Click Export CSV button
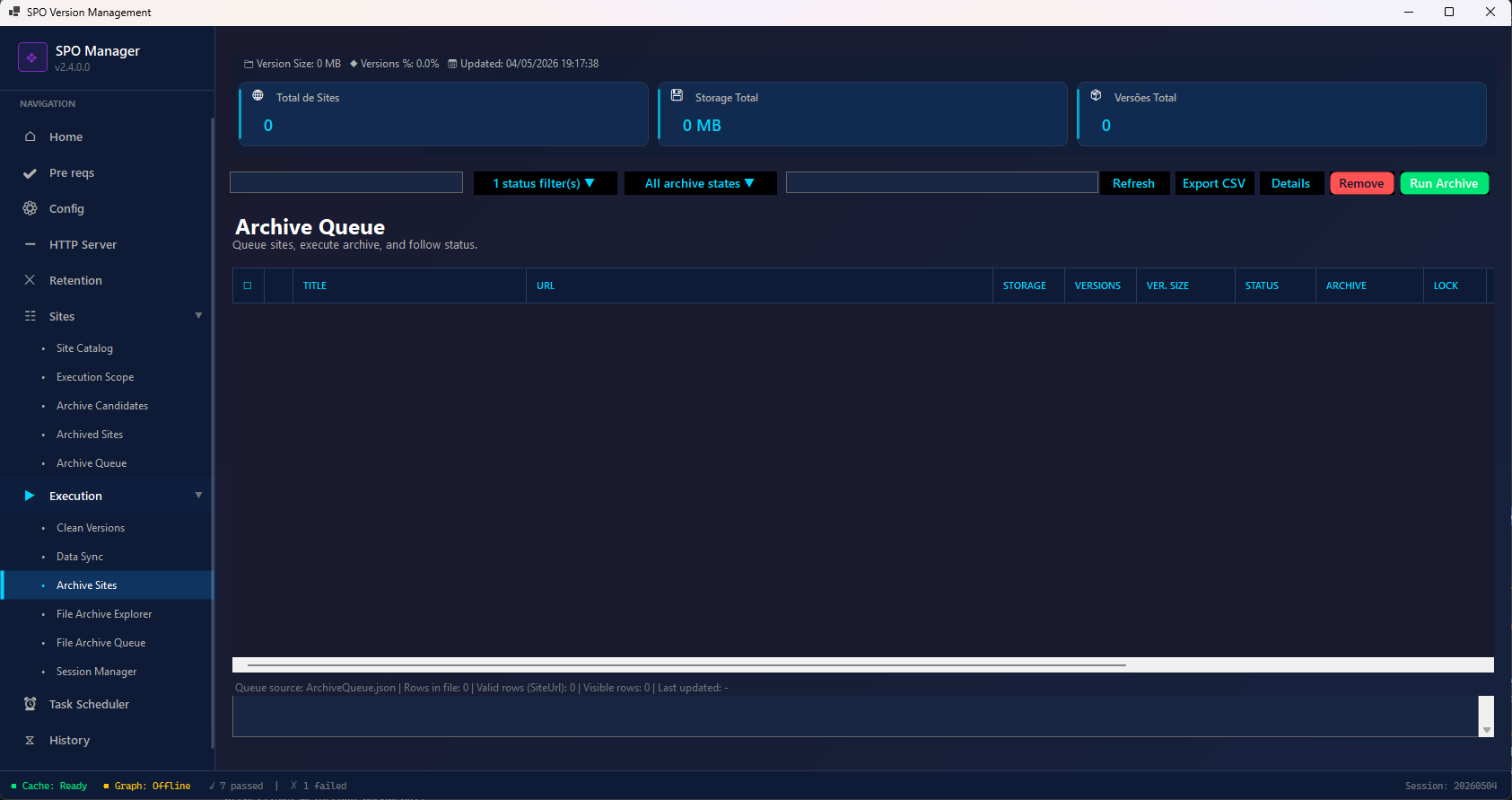Viewport: 1512px width, 800px height. coord(1214,183)
